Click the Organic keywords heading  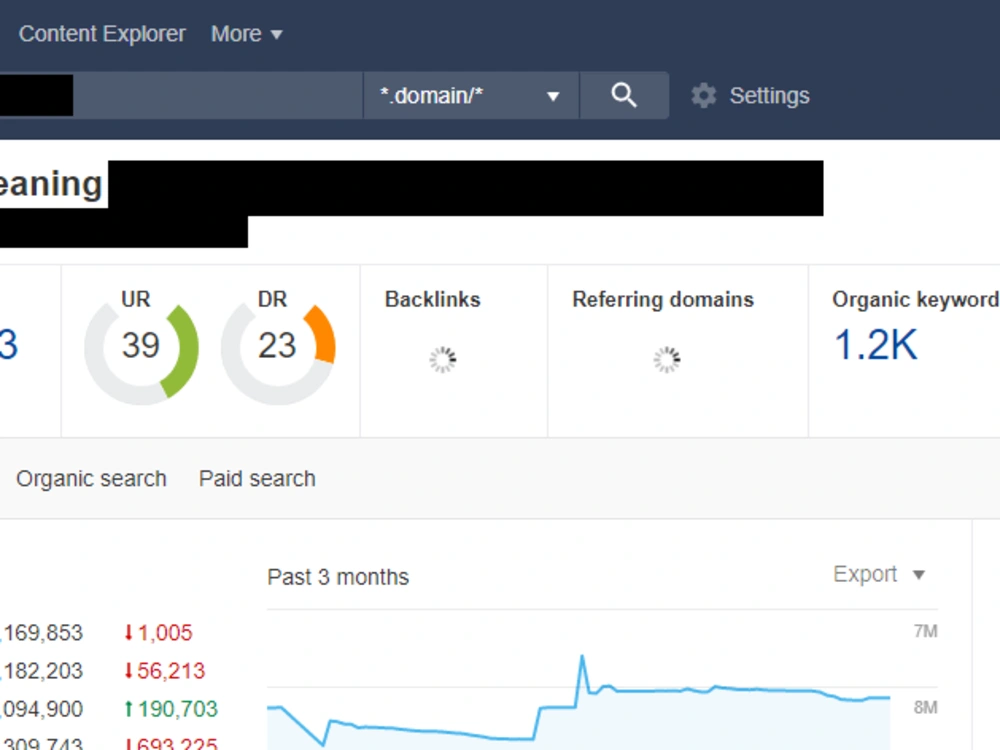point(916,299)
